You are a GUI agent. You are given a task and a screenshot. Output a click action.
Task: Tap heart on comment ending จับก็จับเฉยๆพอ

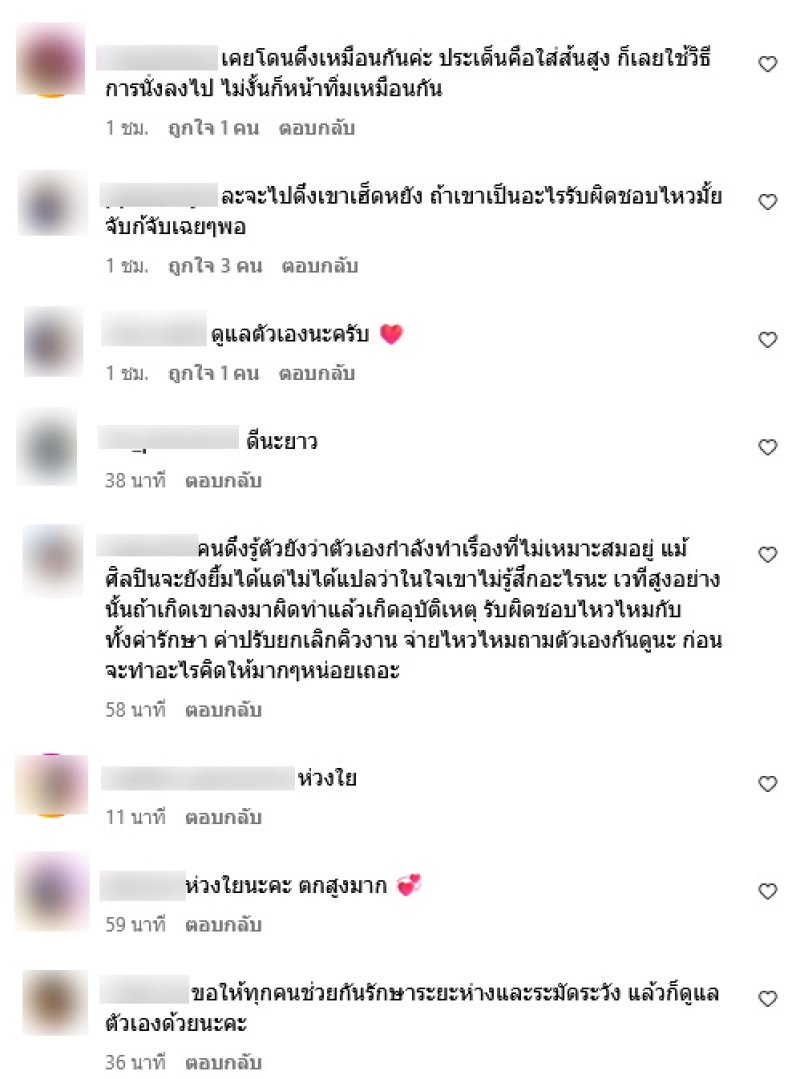coord(768,202)
